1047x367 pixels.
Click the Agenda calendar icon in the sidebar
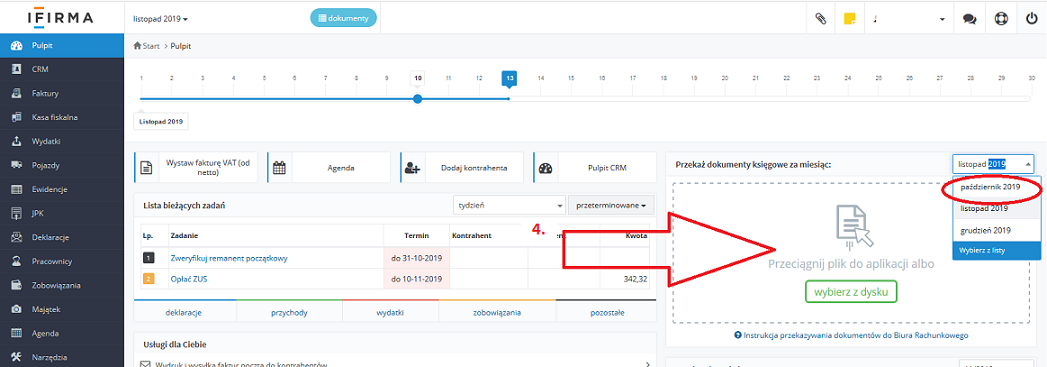tap(17, 334)
